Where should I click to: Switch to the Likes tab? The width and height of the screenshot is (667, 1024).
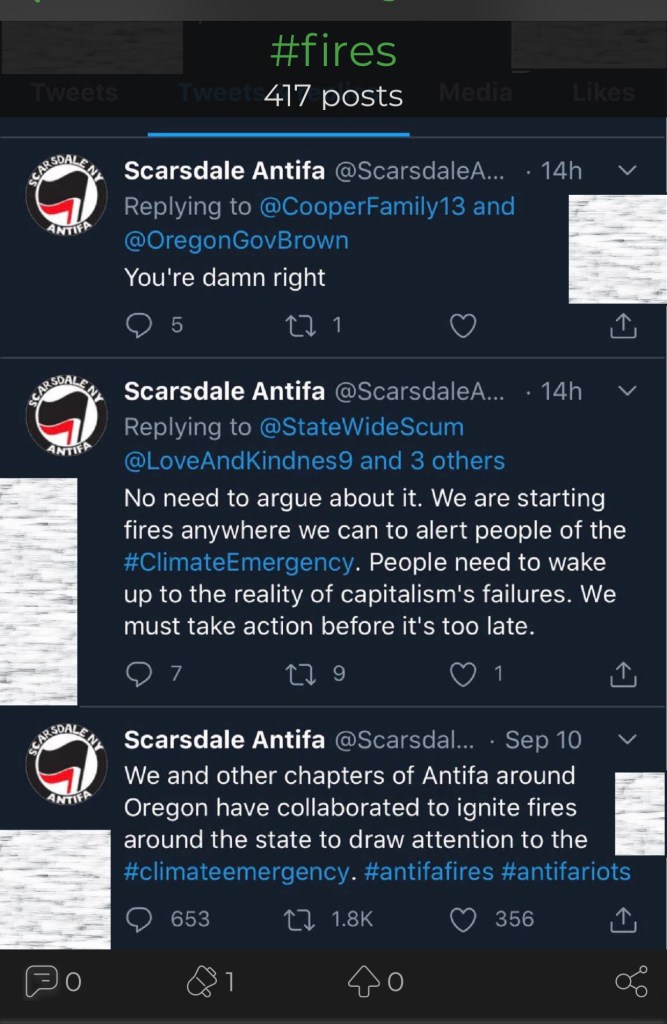click(x=603, y=93)
